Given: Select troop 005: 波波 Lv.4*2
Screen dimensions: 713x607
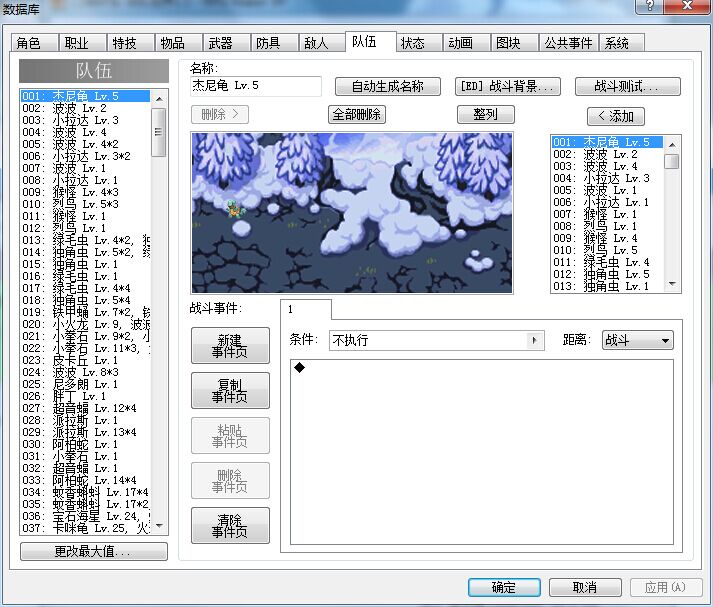Looking at the screenshot, I should 85,144.
